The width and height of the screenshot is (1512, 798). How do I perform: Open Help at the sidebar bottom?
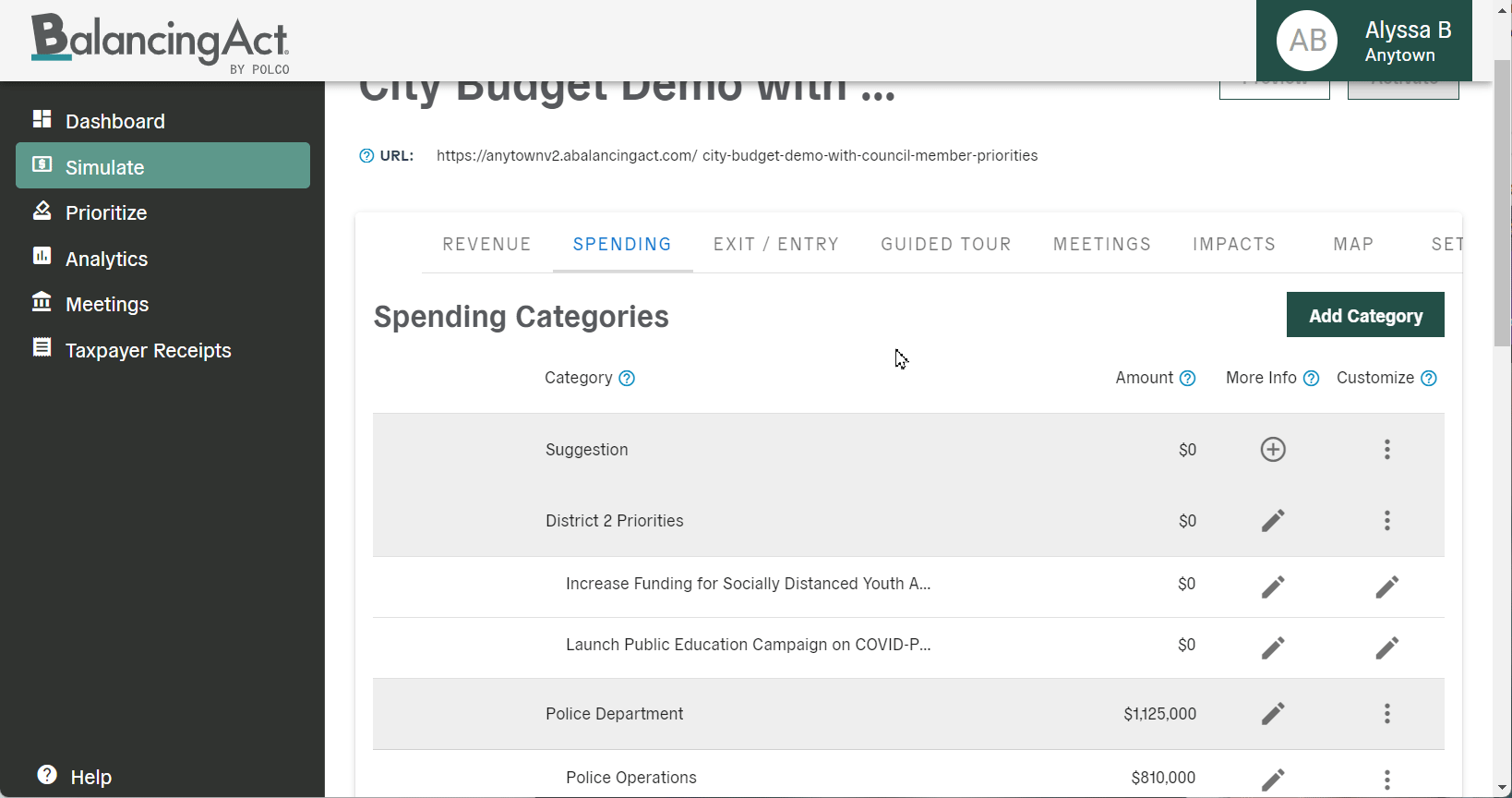(74, 777)
